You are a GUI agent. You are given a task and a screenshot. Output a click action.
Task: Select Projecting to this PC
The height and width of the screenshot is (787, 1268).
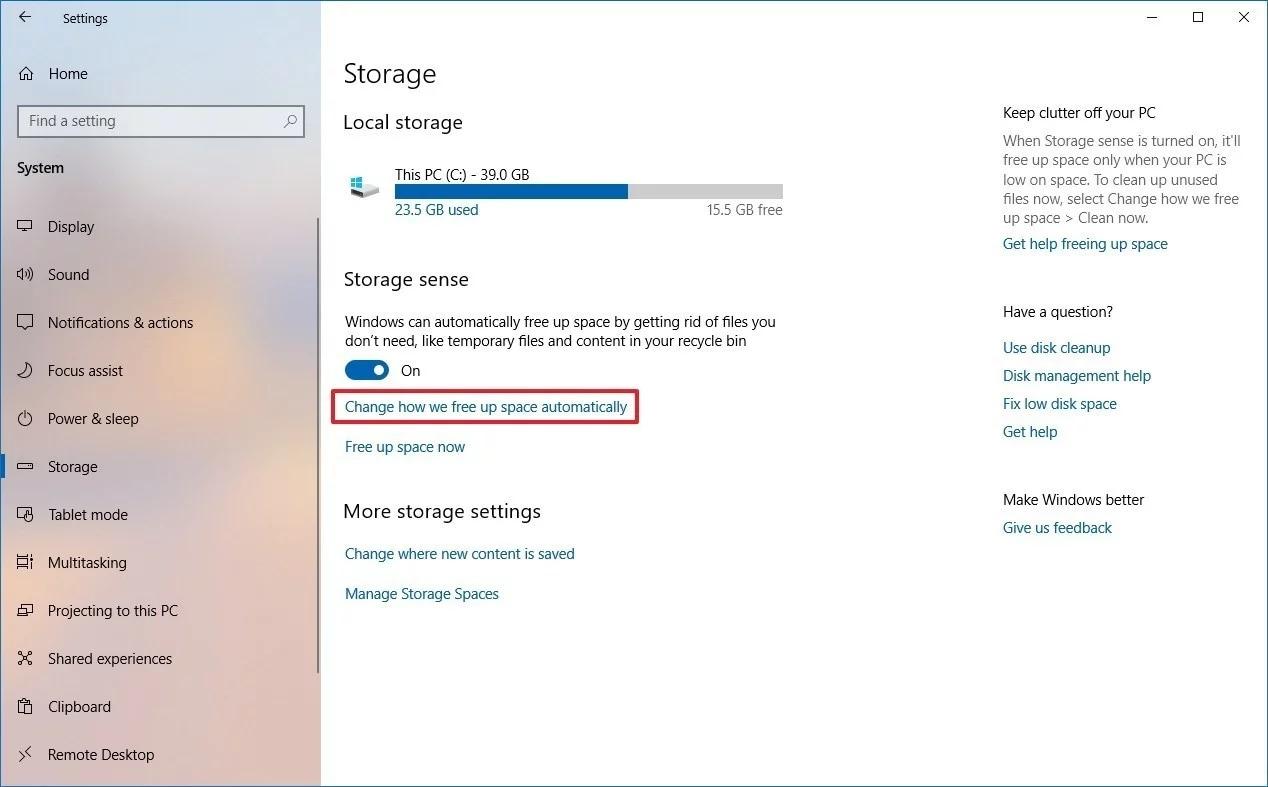pos(113,610)
